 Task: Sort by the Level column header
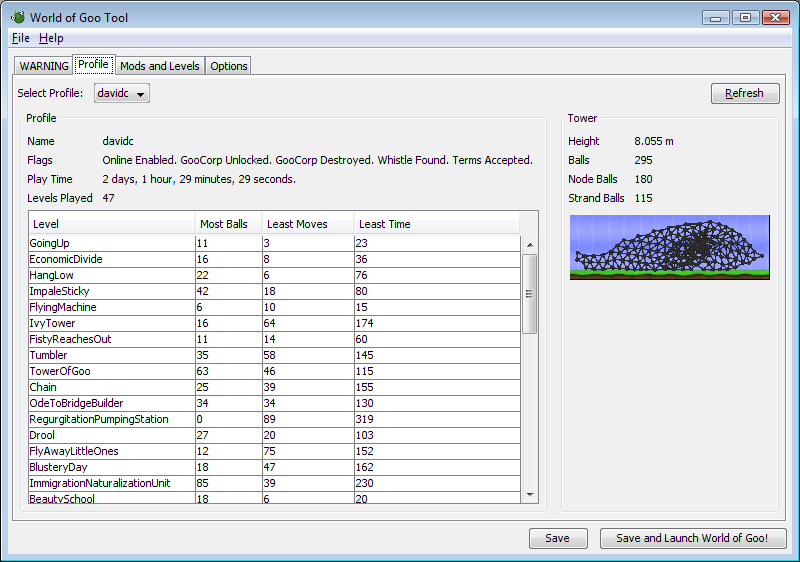pyautogui.click(x=111, y=224)
